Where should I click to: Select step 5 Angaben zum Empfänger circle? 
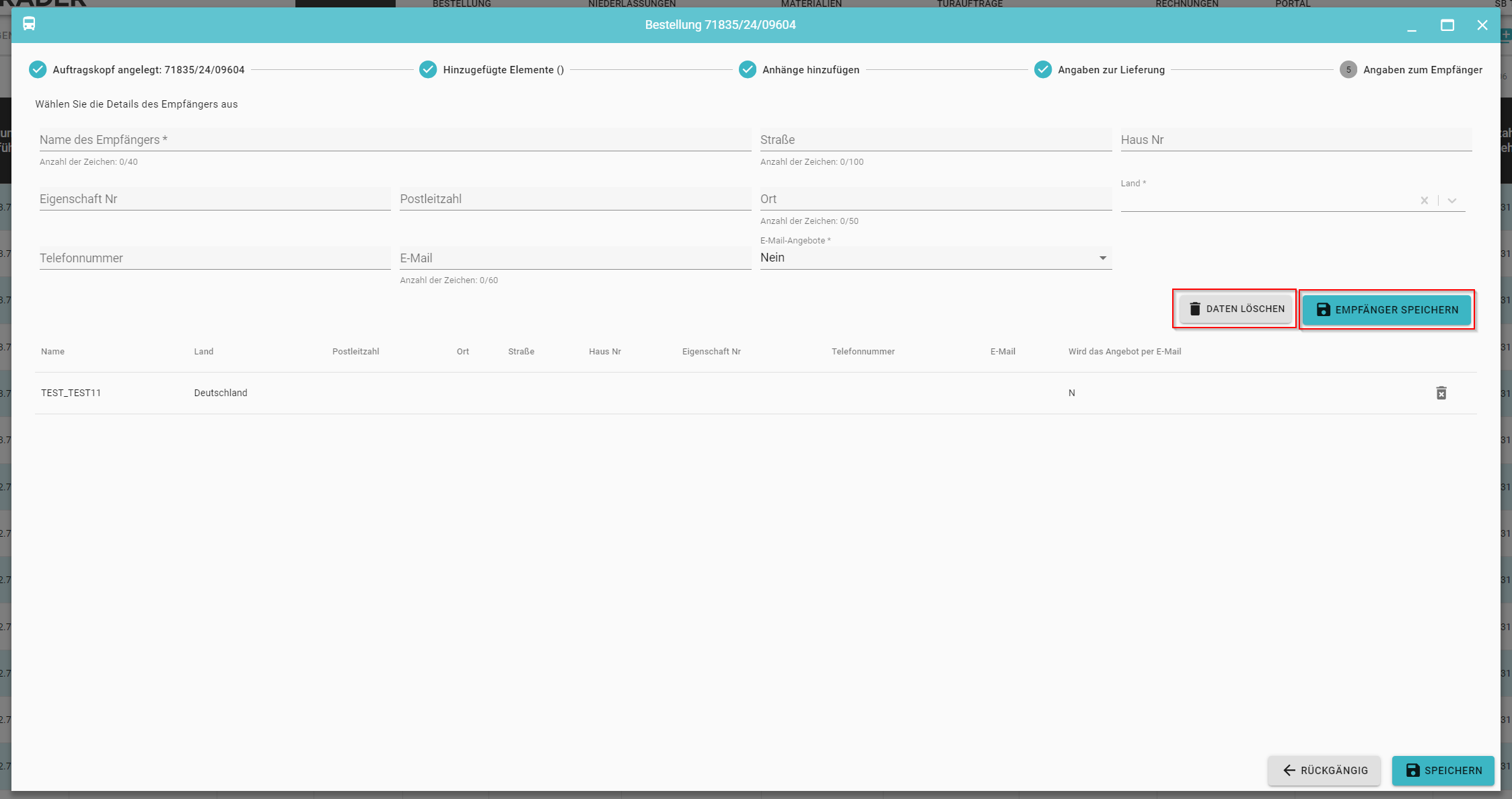coord(1348,69)
